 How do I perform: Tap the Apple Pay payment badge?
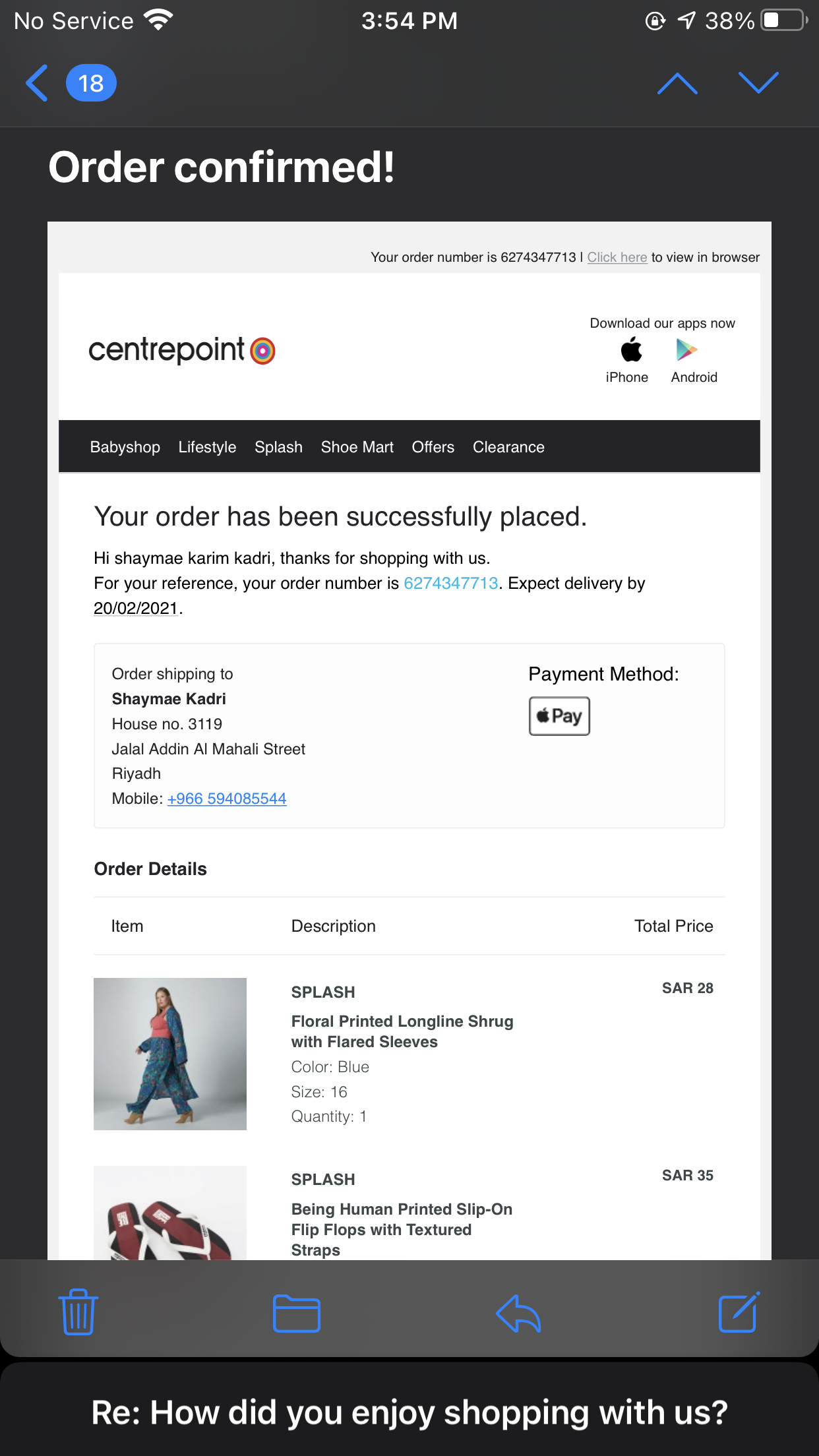coord(559,716)
